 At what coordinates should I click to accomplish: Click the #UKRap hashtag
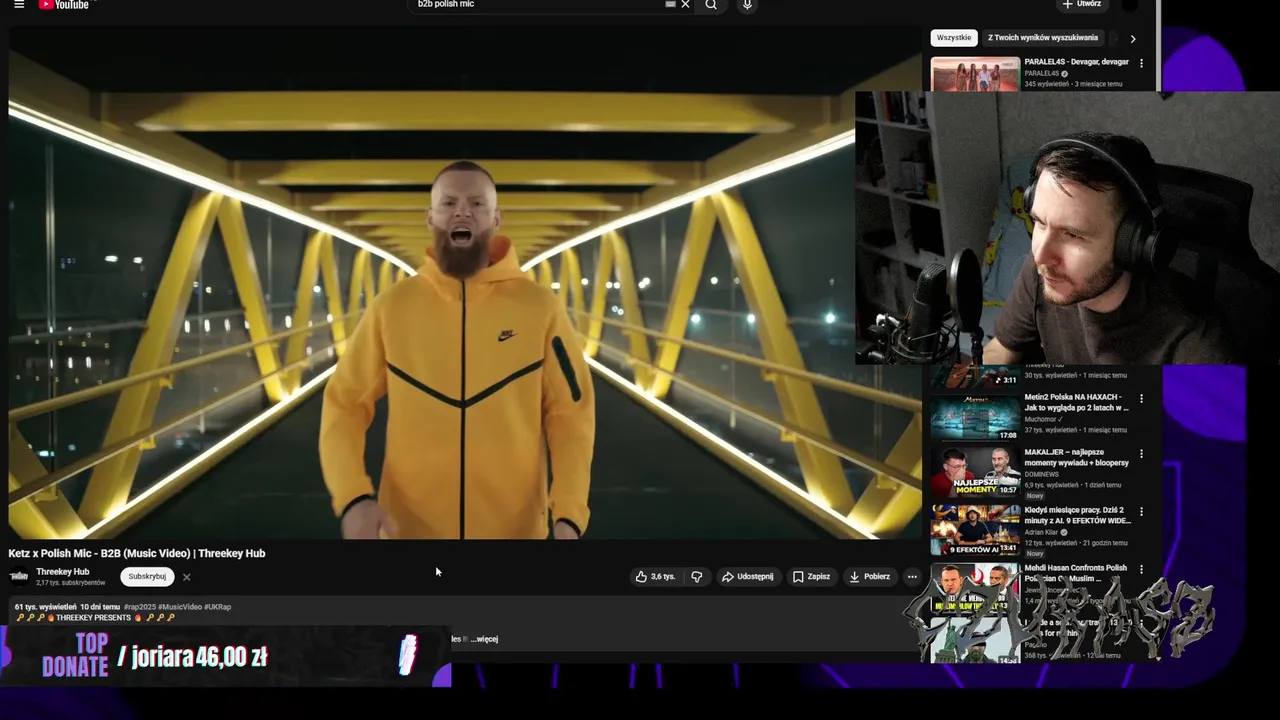pyautogui.click(x=218, y=607)
